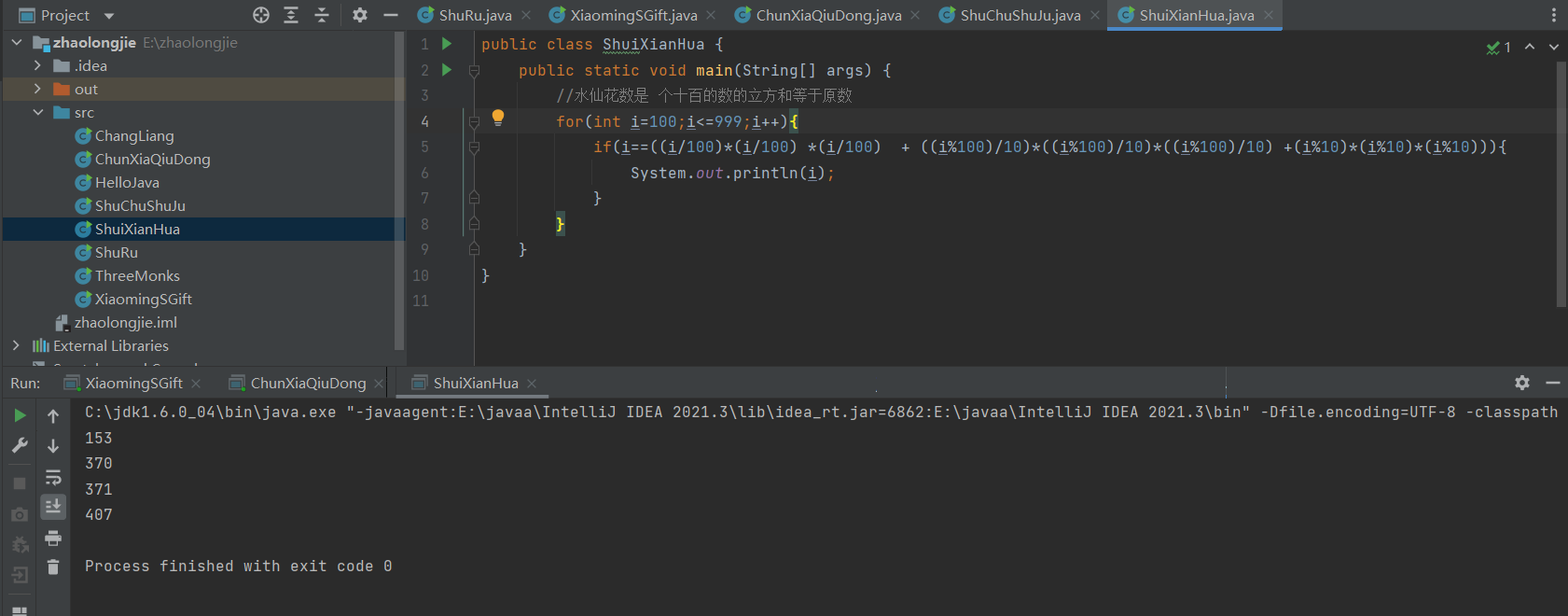Expand External Libraries node

pyautogui.click(x=16, y=345)
